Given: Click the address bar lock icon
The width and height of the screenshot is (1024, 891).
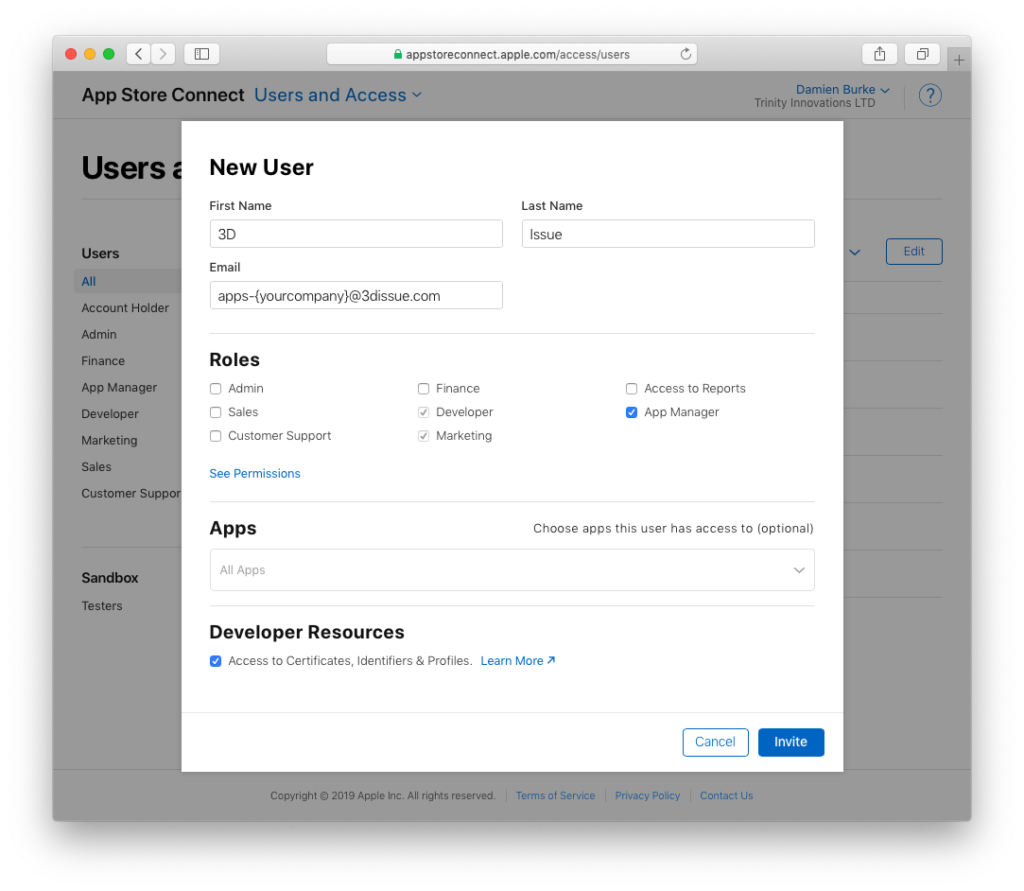Looking at the screenshot, I should [x=398, y=54].
